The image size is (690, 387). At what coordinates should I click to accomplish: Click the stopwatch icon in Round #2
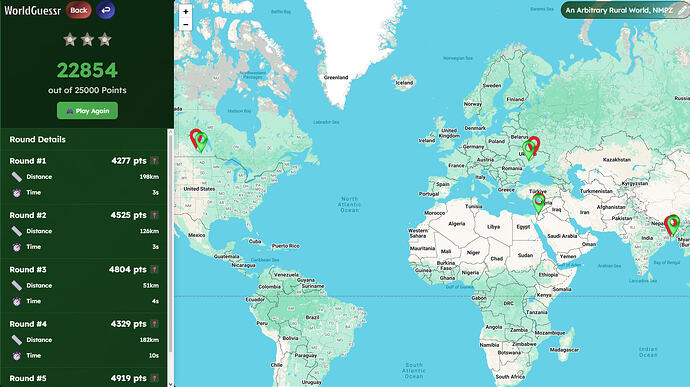(17, 247)
